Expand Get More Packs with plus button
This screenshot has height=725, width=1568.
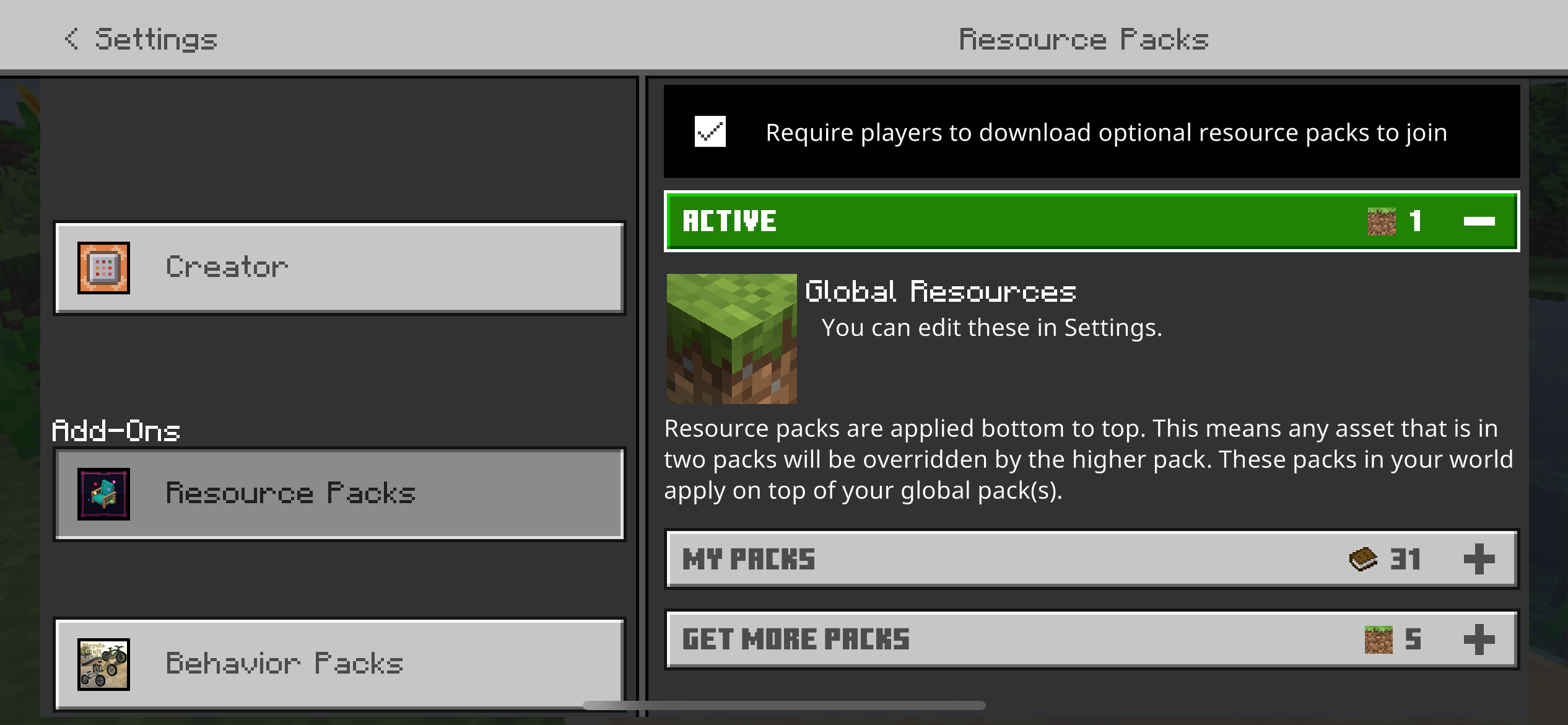click(1479, 639)
